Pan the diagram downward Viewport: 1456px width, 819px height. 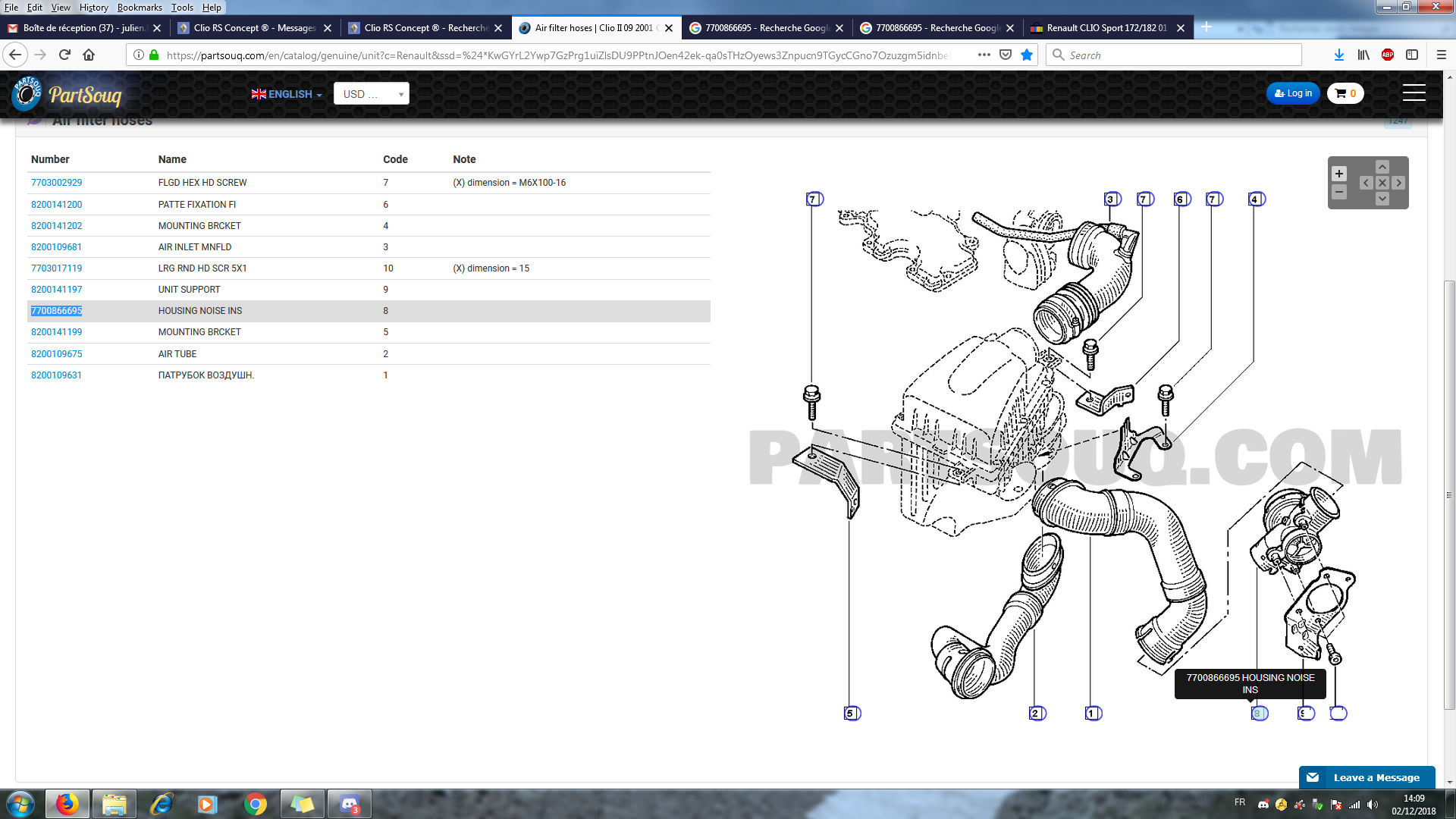pyautogui.click(x=1382, y=199)
